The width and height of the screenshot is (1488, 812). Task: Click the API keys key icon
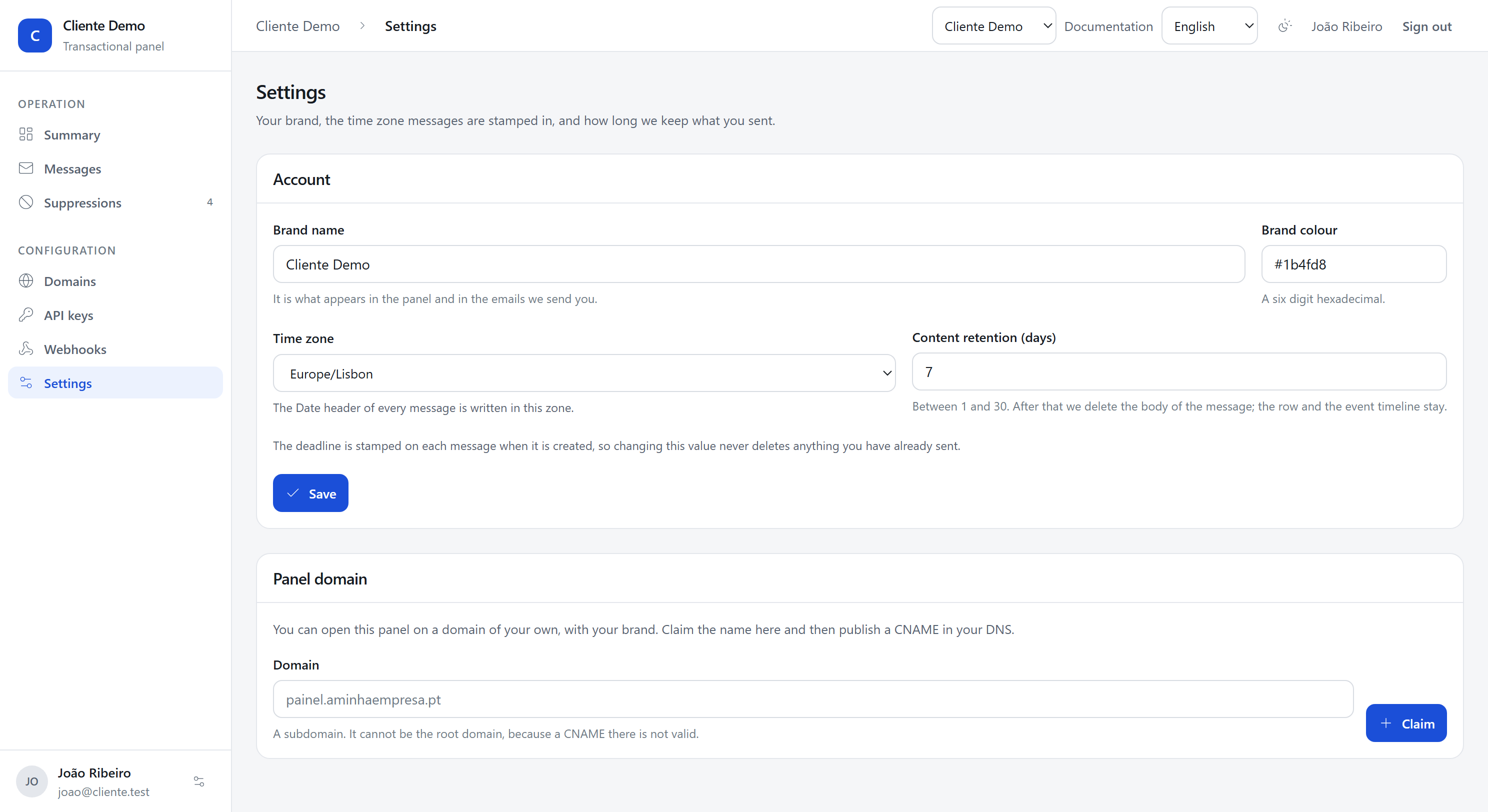coord(26,315)
